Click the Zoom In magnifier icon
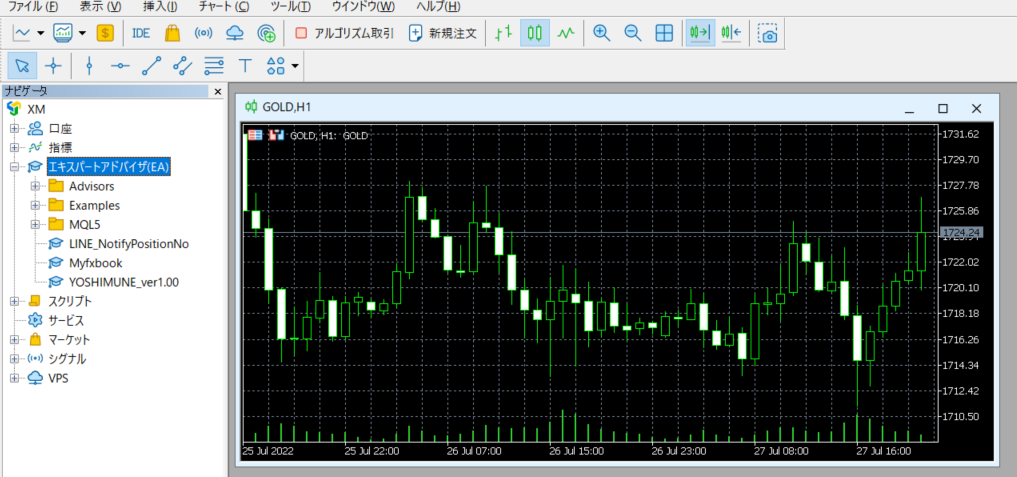 [x=601, y=33]
